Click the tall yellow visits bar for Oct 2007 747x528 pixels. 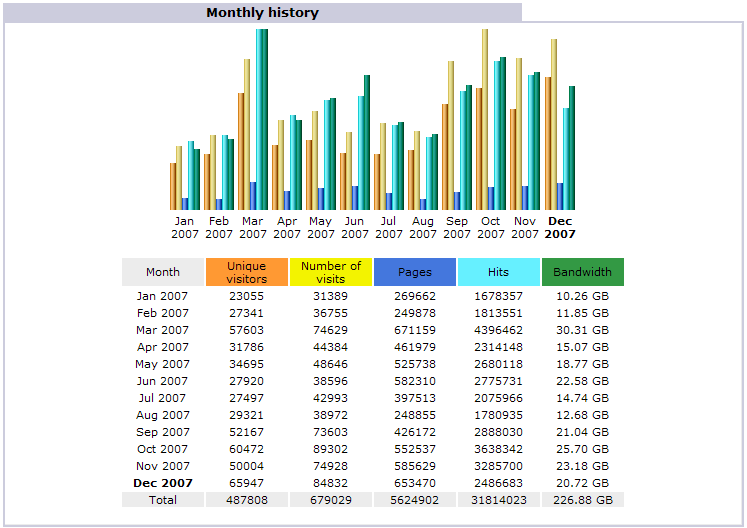point(485,118)
